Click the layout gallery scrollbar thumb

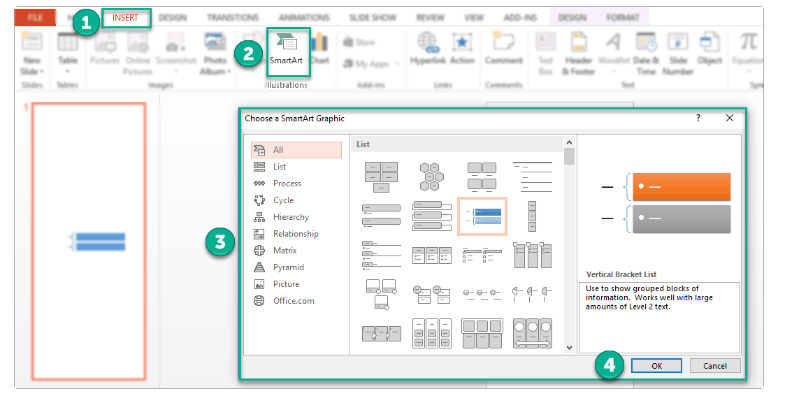tap(570, 157)
